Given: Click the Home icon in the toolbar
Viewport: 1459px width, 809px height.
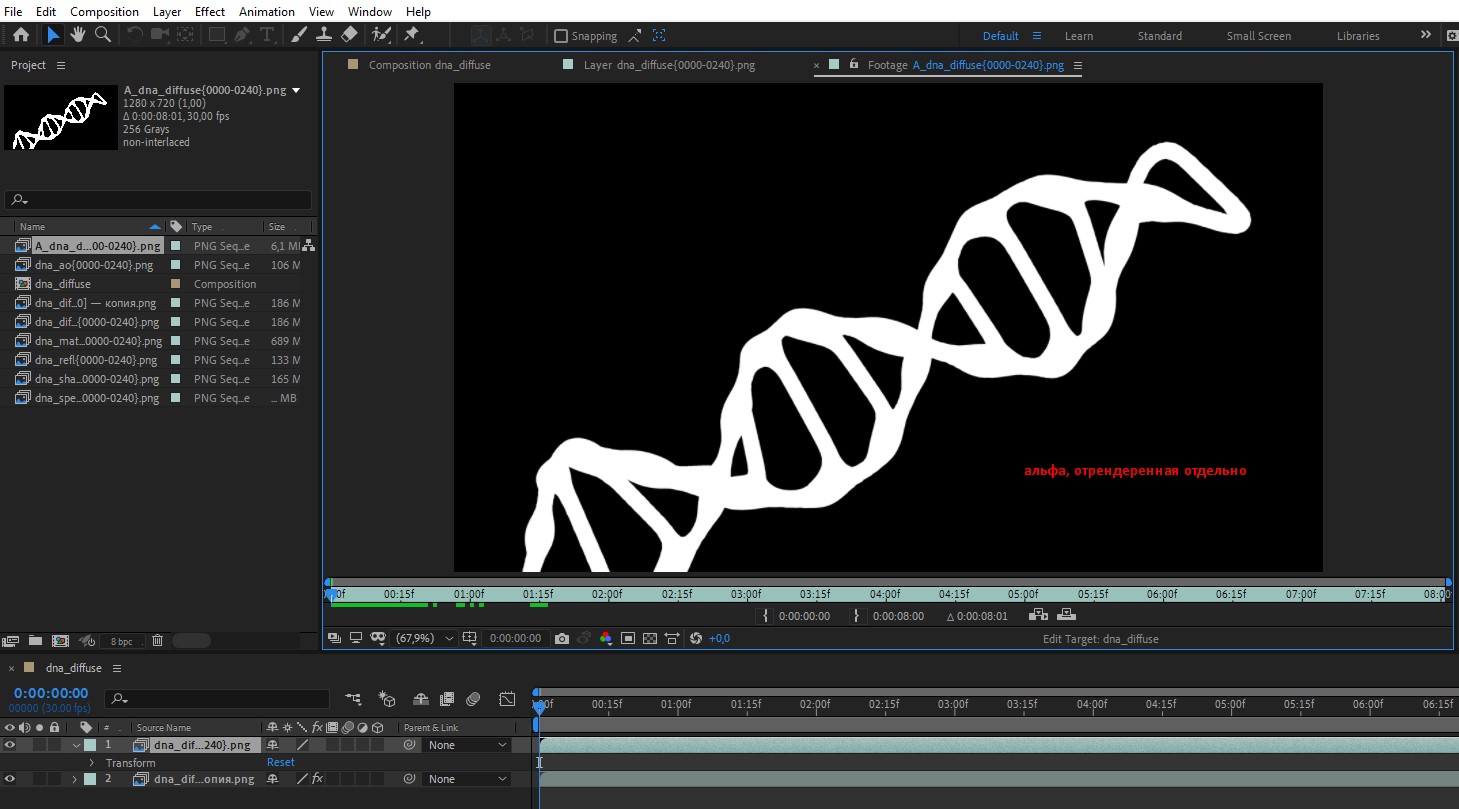Looking at the screenshot, I should click(21, 35).
